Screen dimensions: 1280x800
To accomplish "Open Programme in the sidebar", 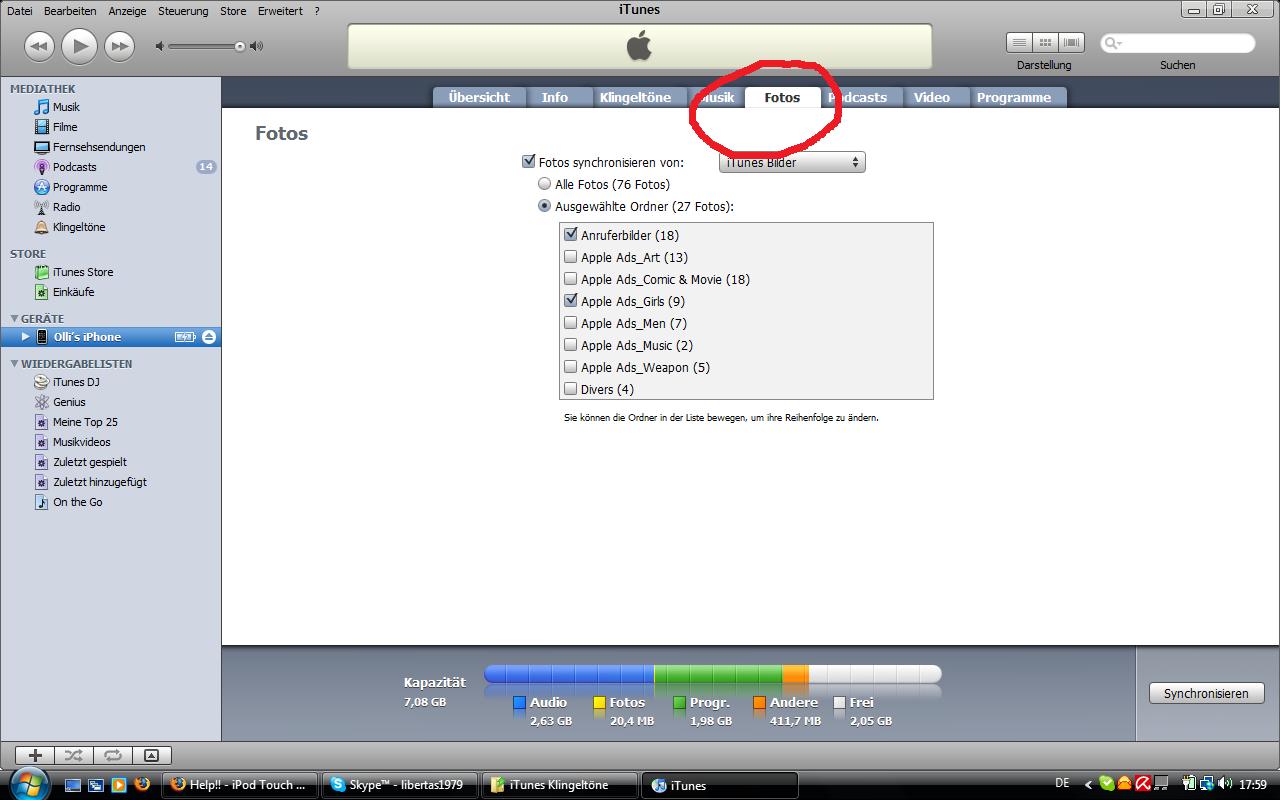I will click(79, 187).
